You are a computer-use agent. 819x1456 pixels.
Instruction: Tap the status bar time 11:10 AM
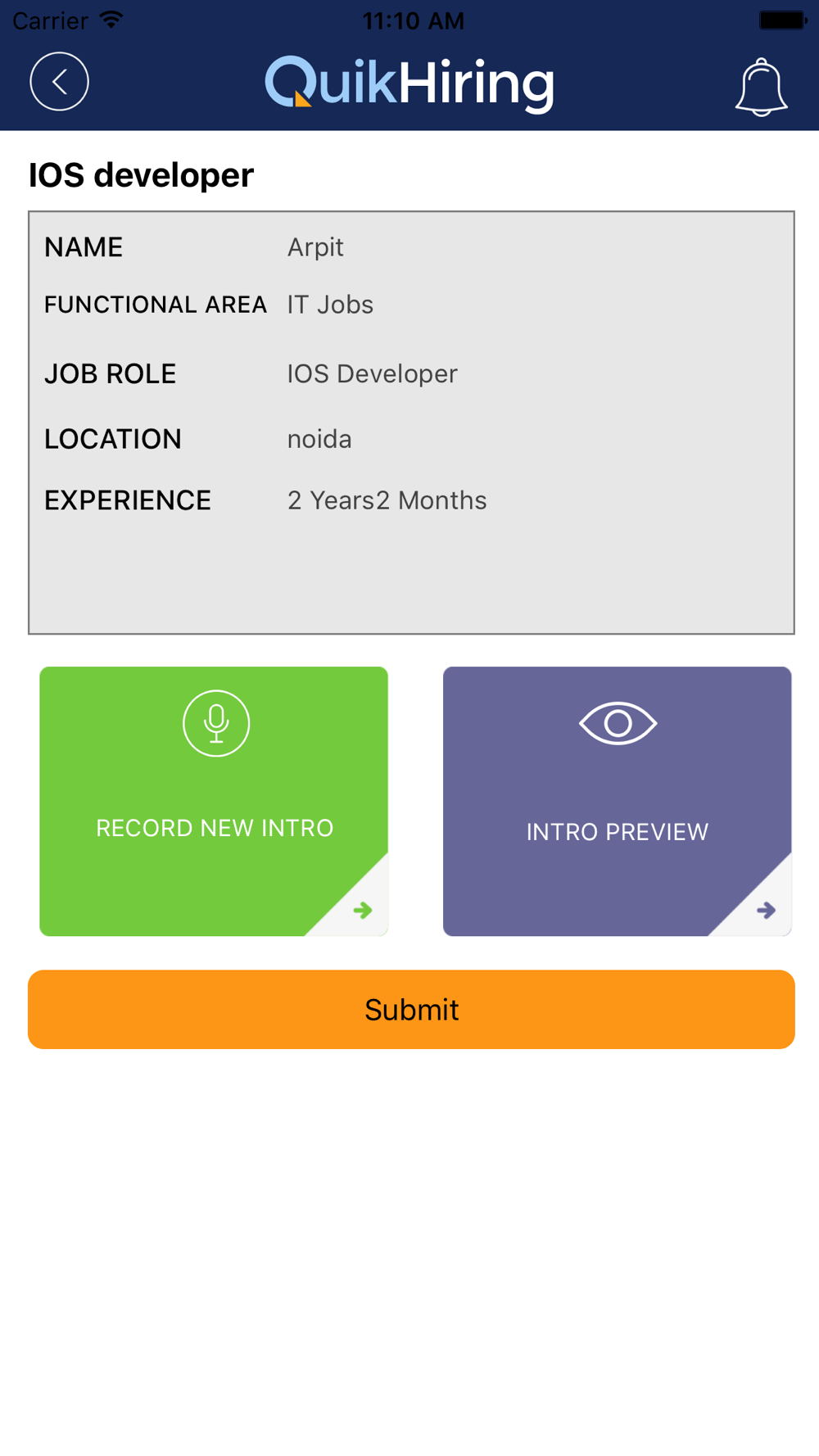(413, 20)
